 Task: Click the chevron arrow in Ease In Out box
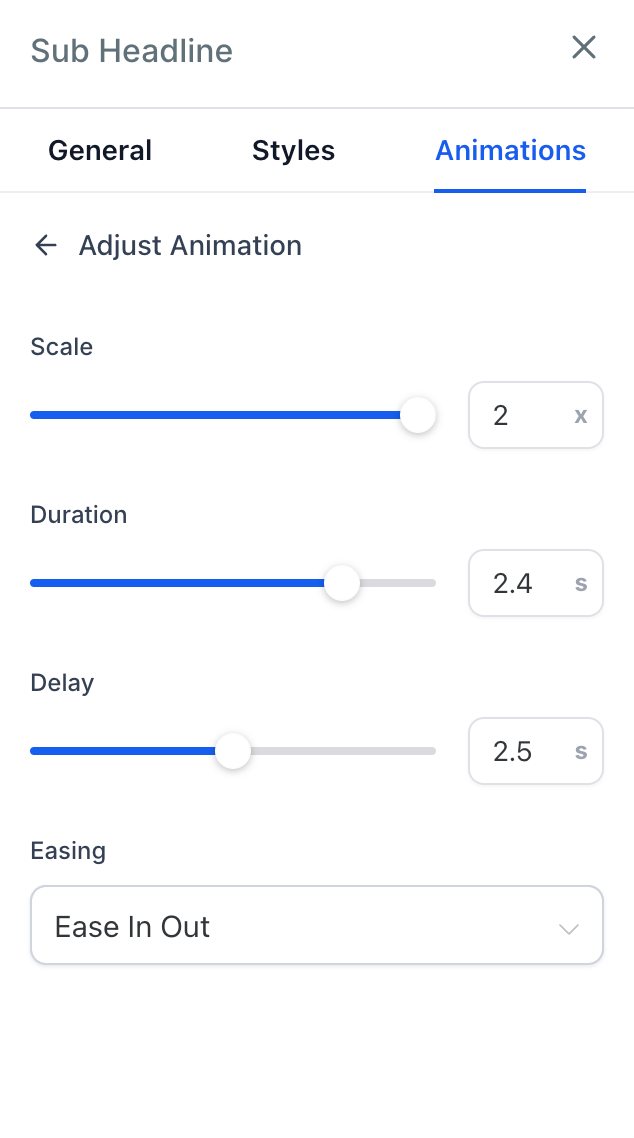click(x=569, y=929)
